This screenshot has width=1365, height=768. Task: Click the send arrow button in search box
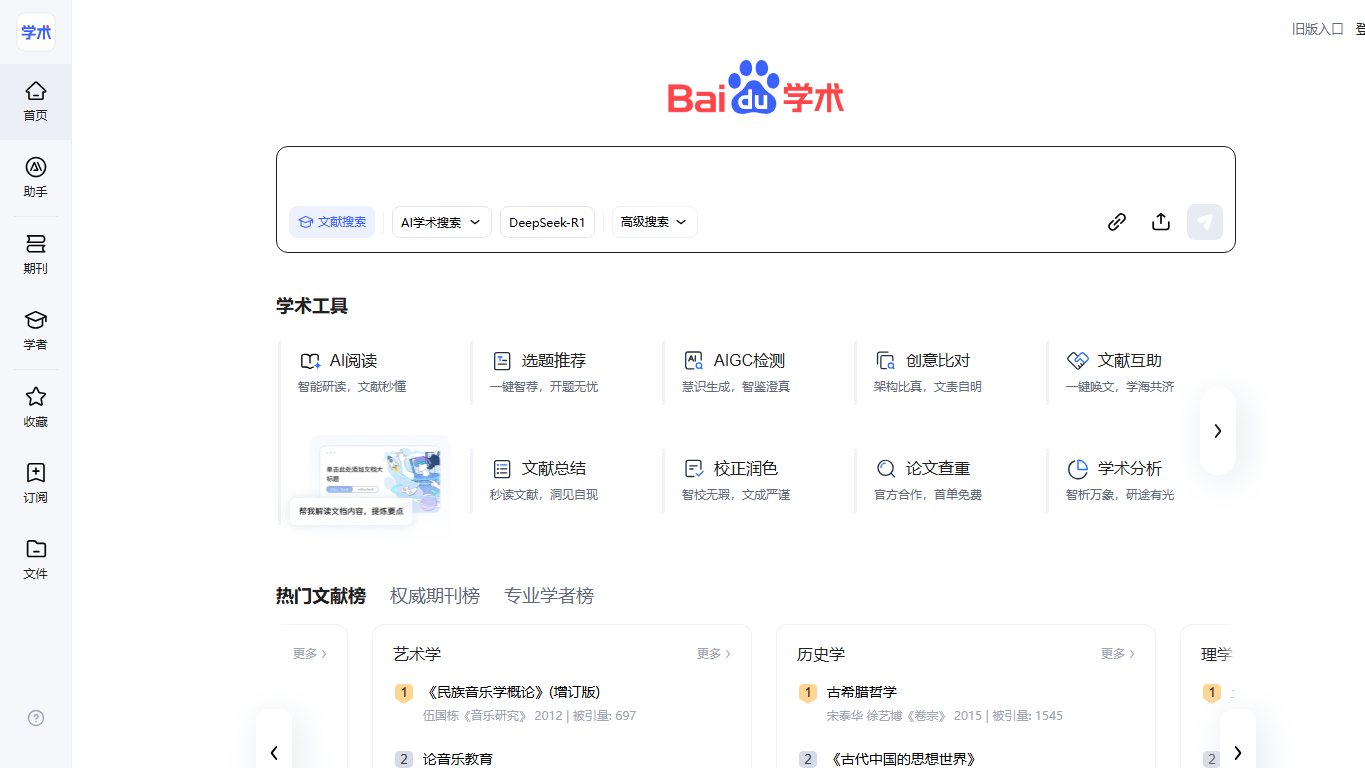1205,222
